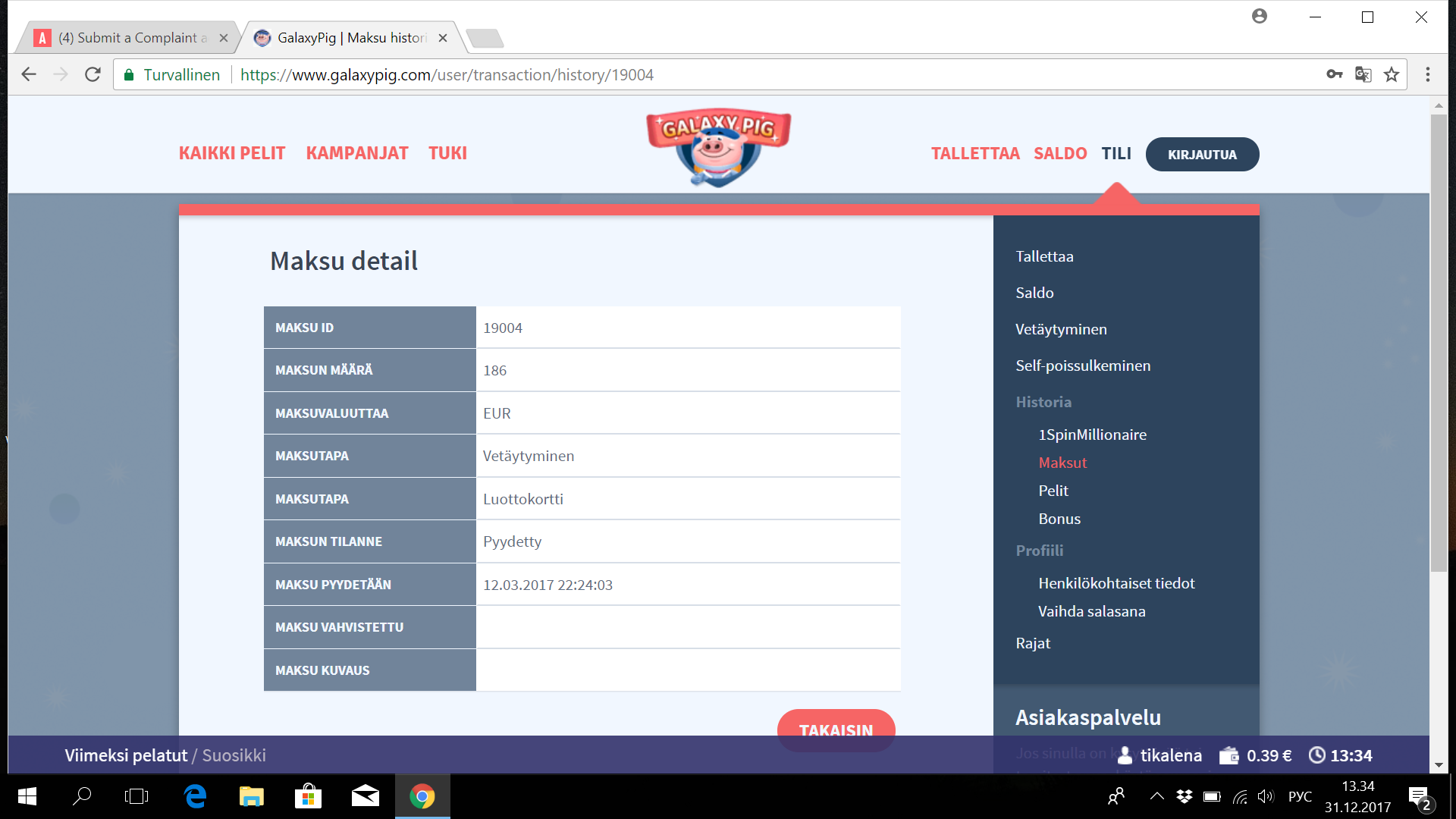Screen dimensions: 1456x819
Task: Click Chrome icon on taskbar
Action: (422, 796)
